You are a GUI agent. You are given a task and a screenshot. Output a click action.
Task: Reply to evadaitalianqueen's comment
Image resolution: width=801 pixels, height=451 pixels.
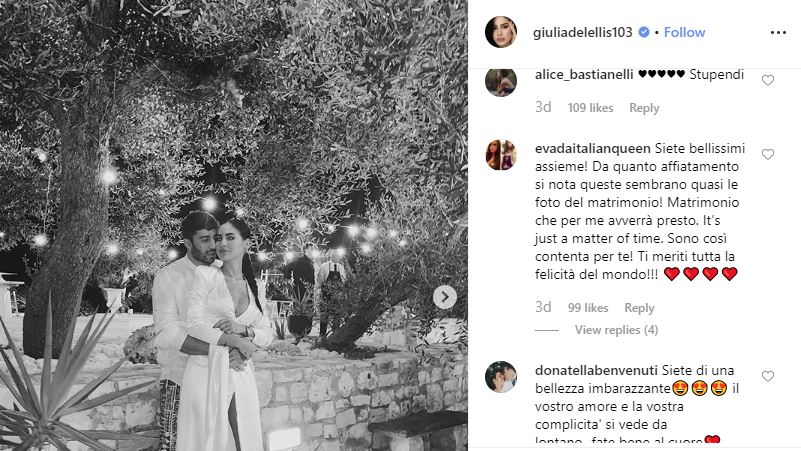(x=639, y=308)
